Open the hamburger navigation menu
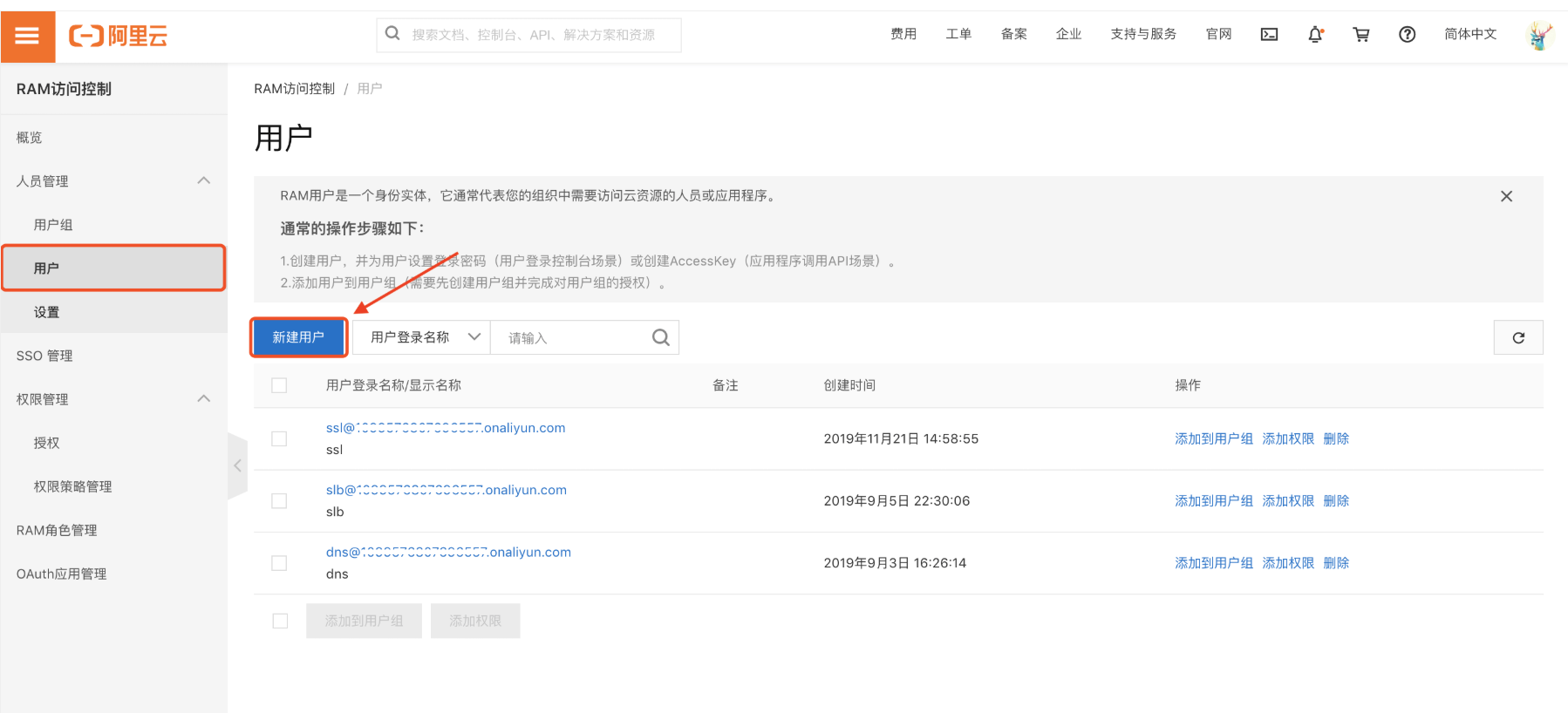 click(x=27, y=36)
